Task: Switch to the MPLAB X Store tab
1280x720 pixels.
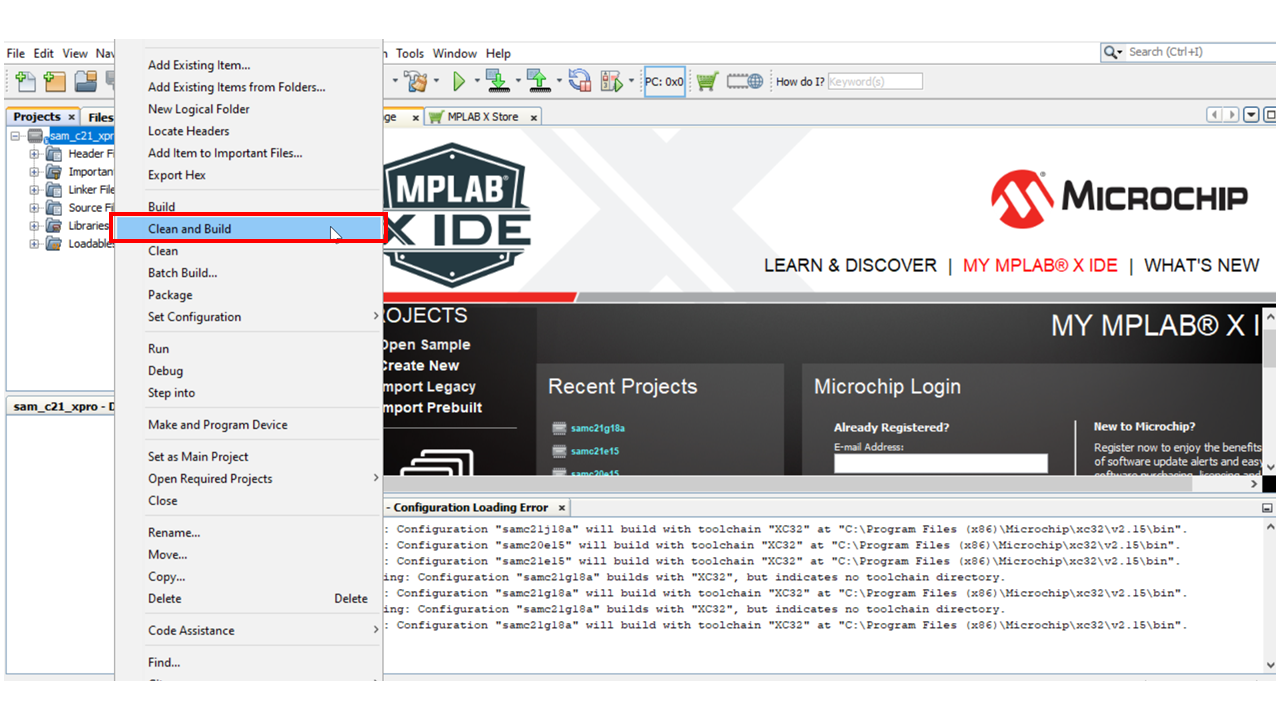Action: tap(482, 117)
